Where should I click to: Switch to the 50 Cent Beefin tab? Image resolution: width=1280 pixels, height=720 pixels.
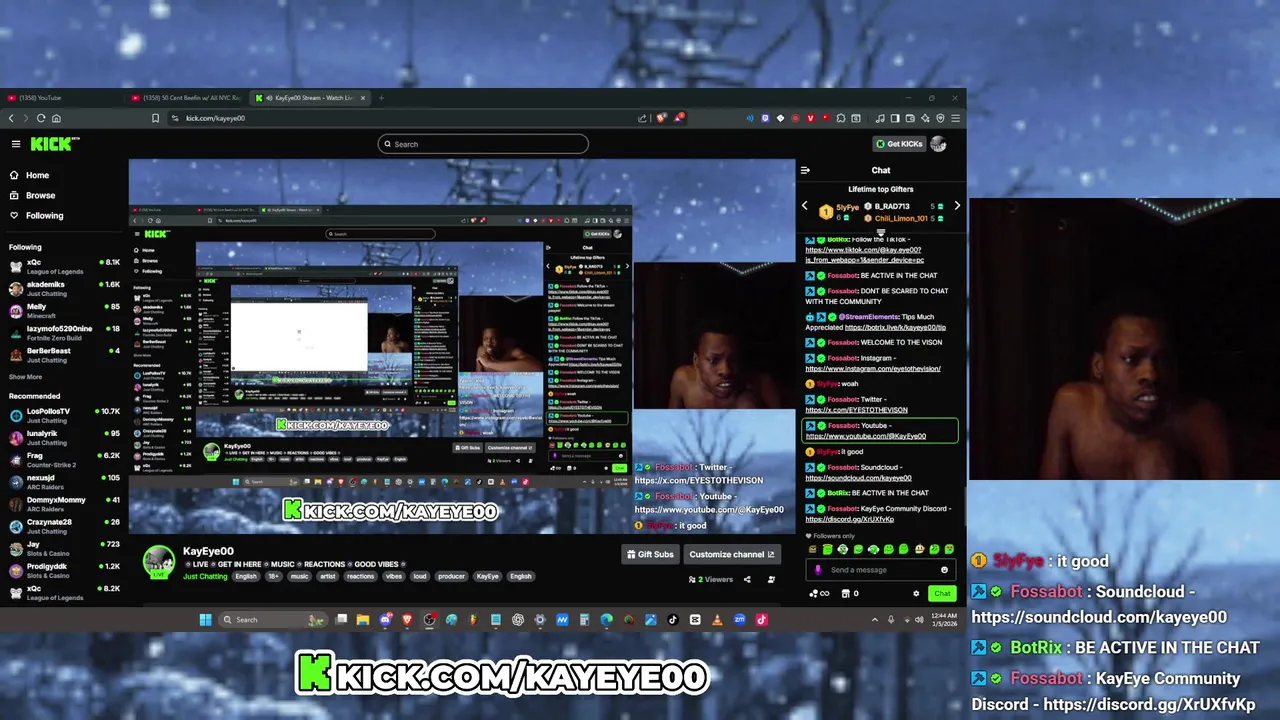pyautogui.click(x=185, y=98)
